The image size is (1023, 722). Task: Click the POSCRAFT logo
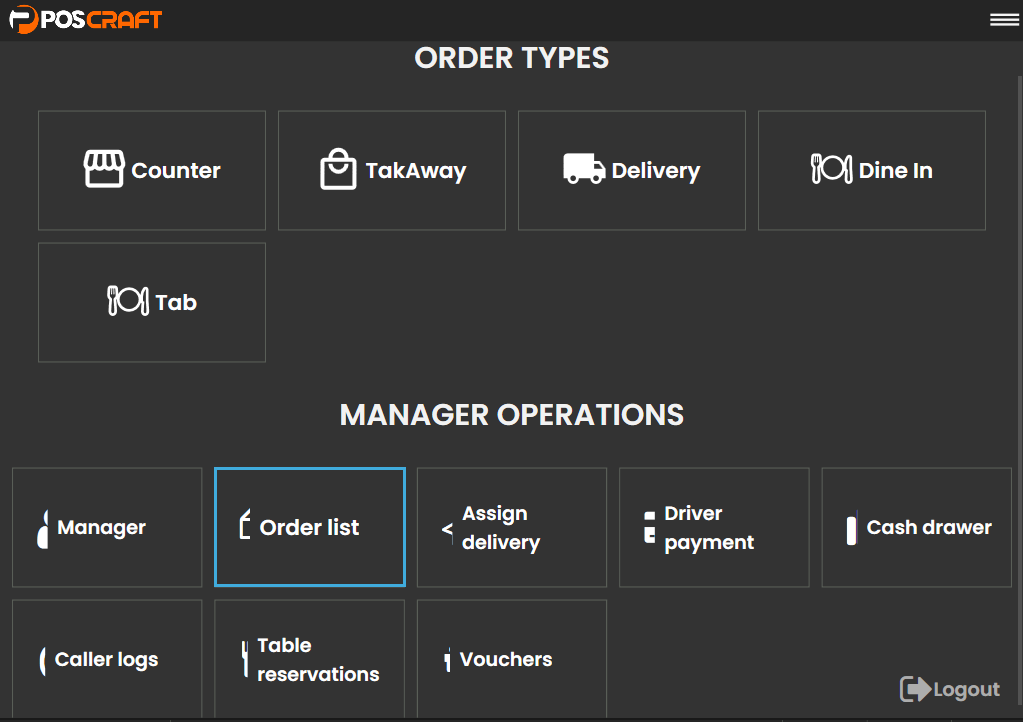[86, 19]
